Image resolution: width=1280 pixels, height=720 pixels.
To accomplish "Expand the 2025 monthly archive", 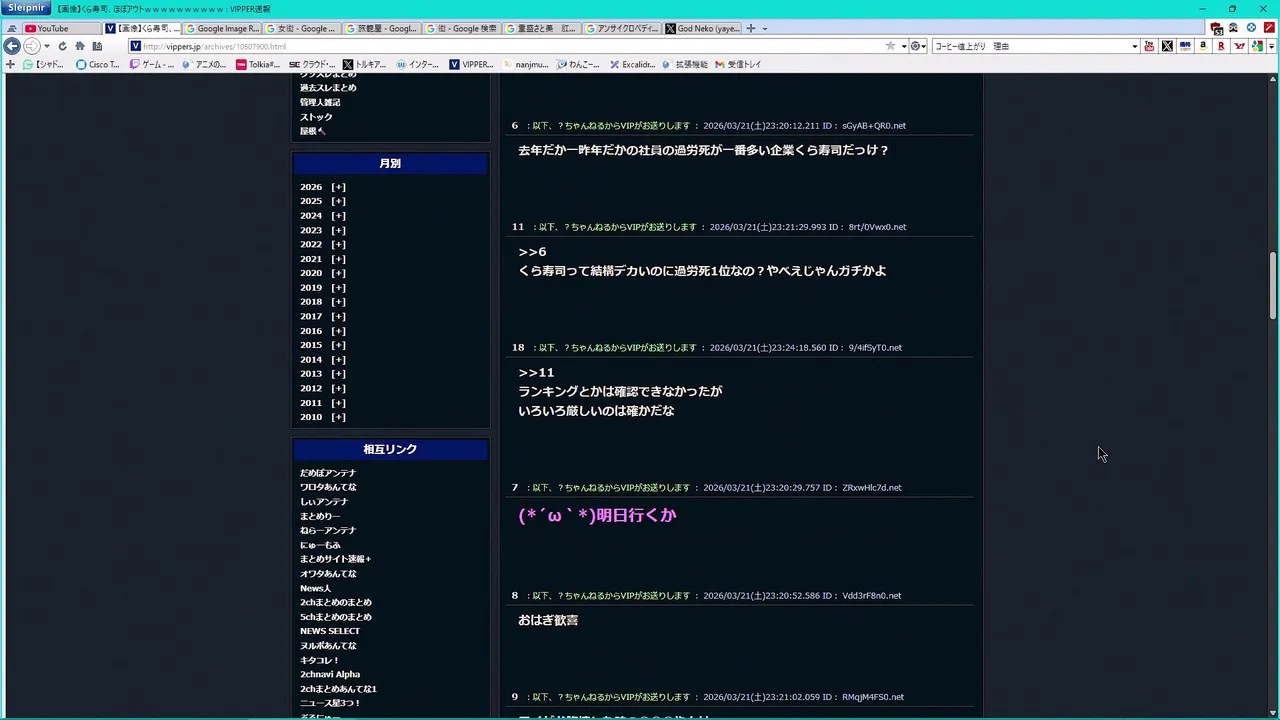I will 338,201.
